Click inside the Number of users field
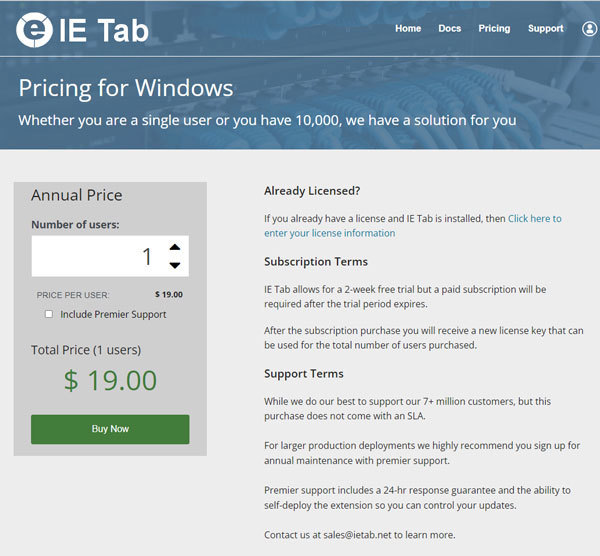The image size is (600, 556). coord(95,256)
